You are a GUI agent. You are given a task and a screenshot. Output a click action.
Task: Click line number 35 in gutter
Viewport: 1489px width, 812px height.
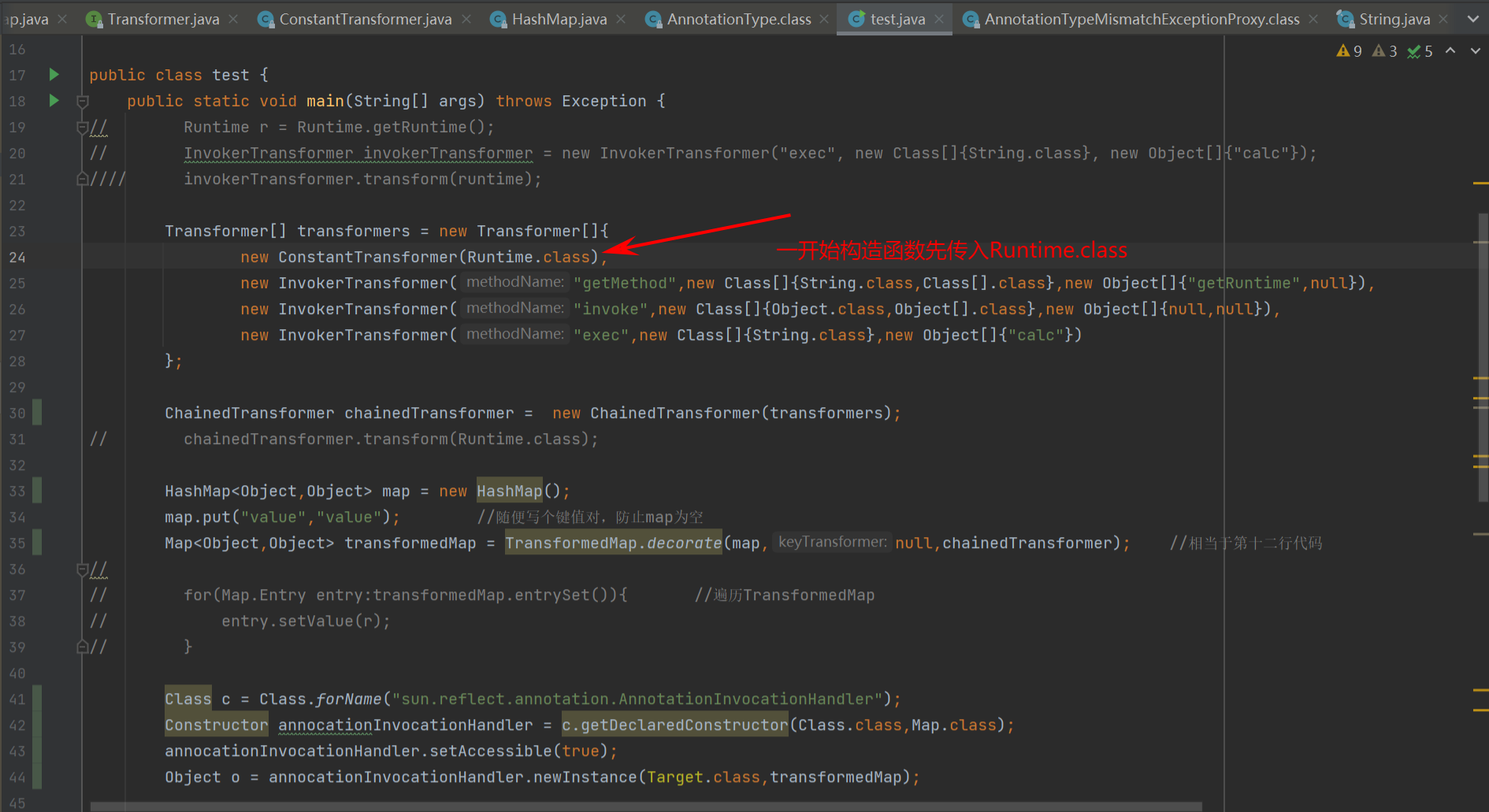coord(17,543)
